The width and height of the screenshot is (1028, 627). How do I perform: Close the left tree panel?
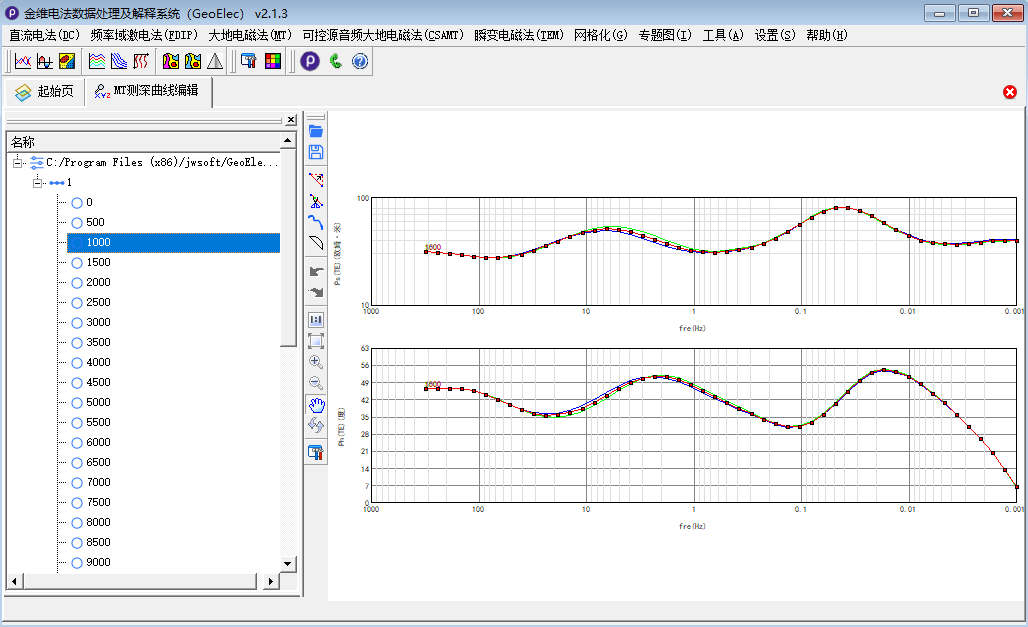291,119
